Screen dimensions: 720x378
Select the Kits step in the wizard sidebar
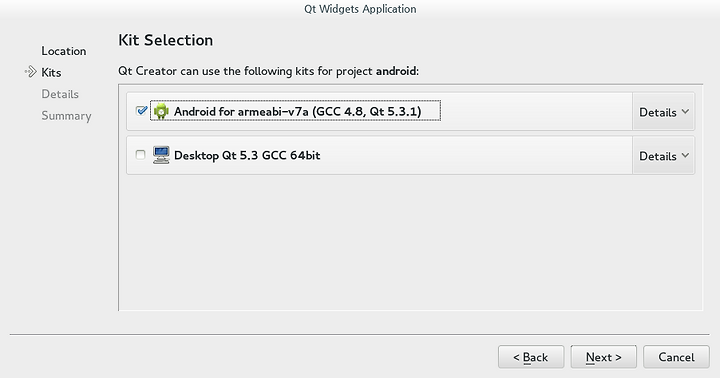51,73
